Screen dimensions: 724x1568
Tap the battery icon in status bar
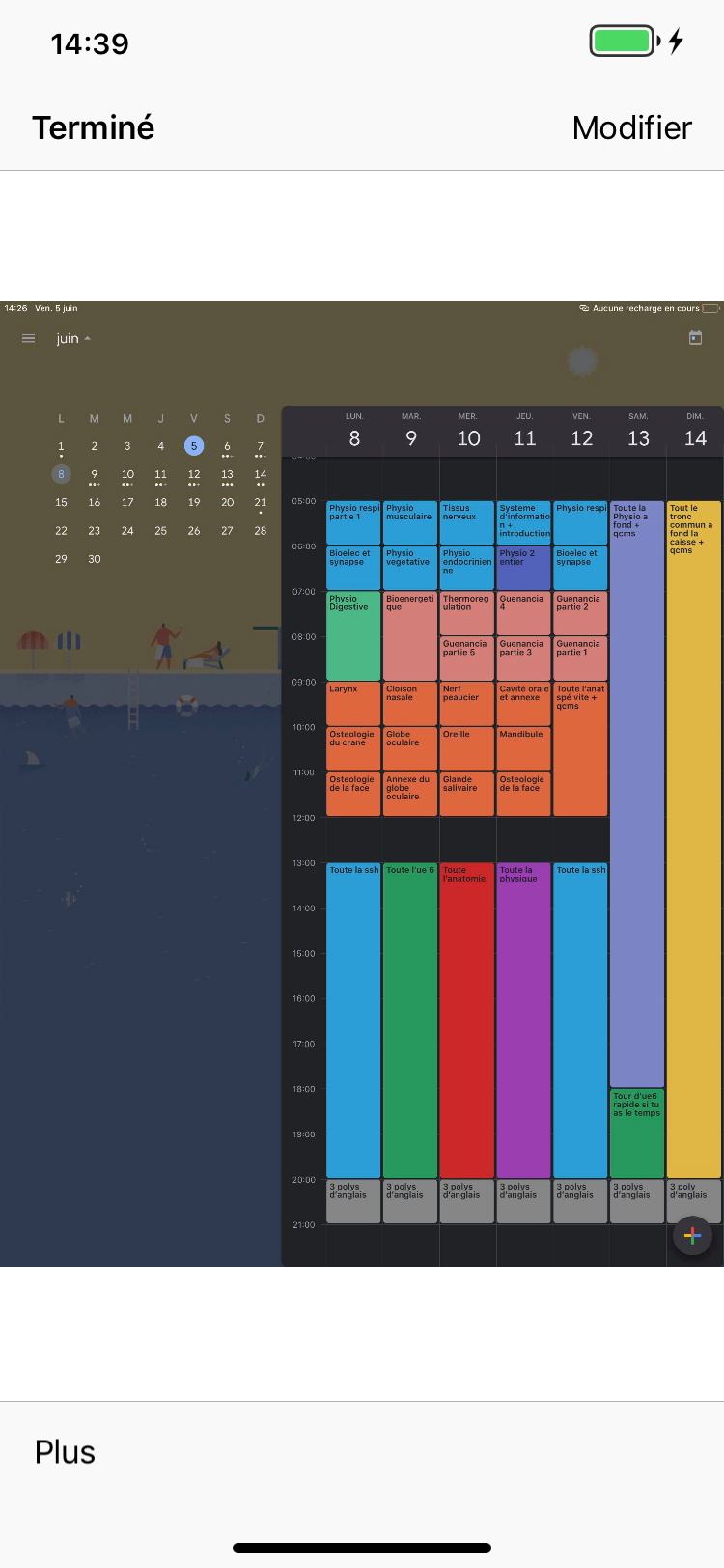[x=626, y=42]
